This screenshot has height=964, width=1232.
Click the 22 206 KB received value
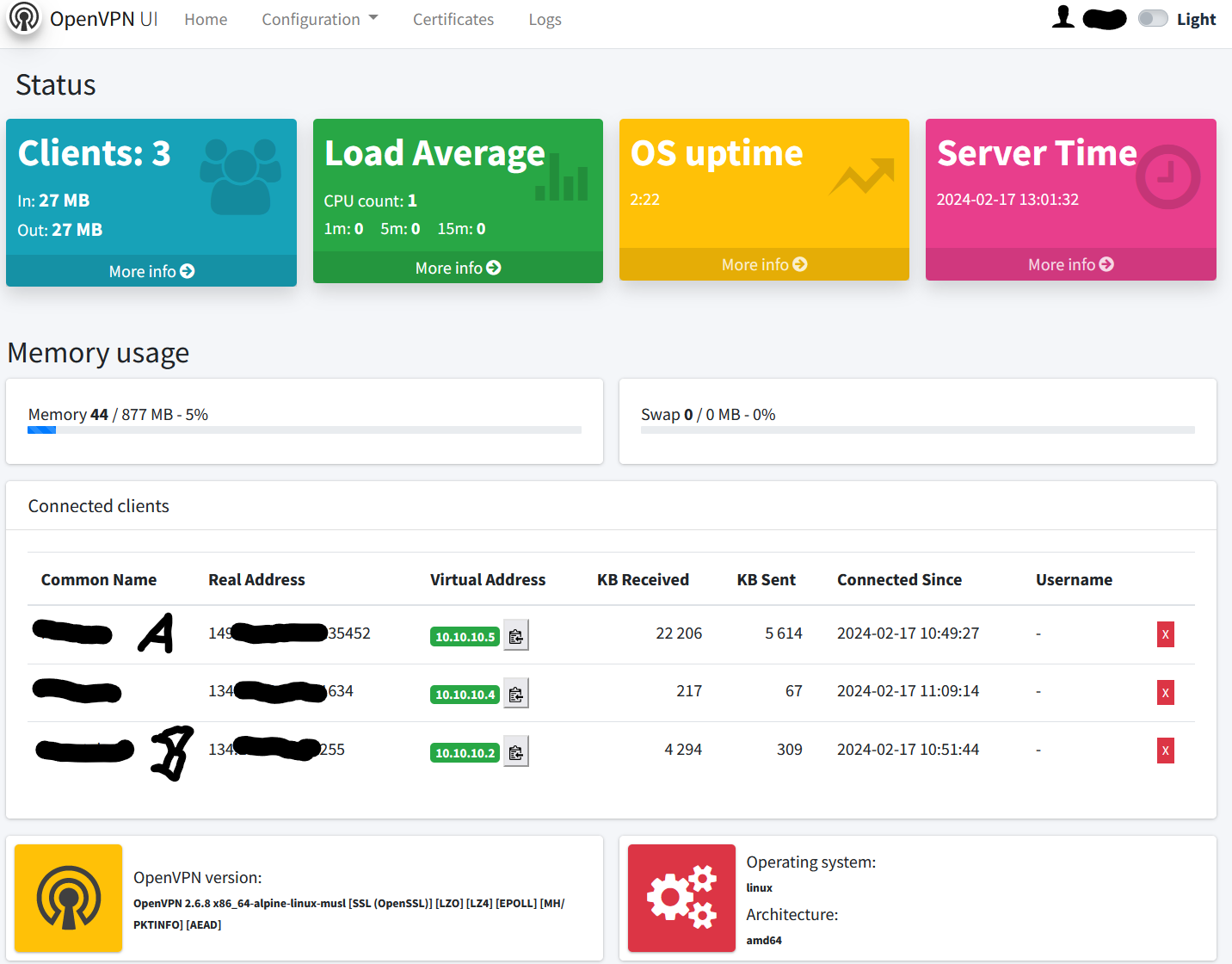pos(679,633)
